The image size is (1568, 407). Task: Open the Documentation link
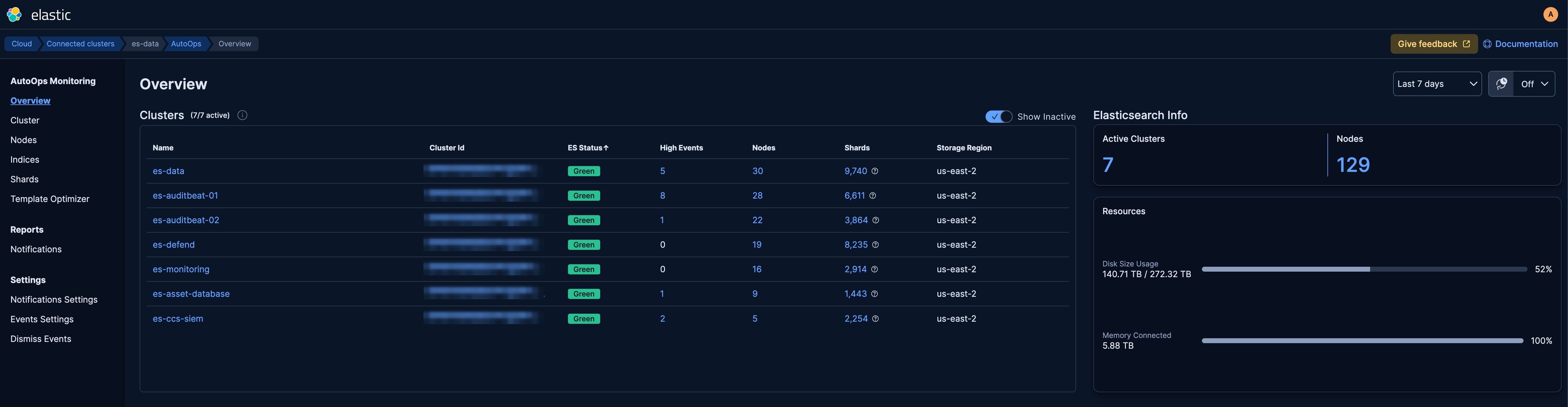(1520, 44)
